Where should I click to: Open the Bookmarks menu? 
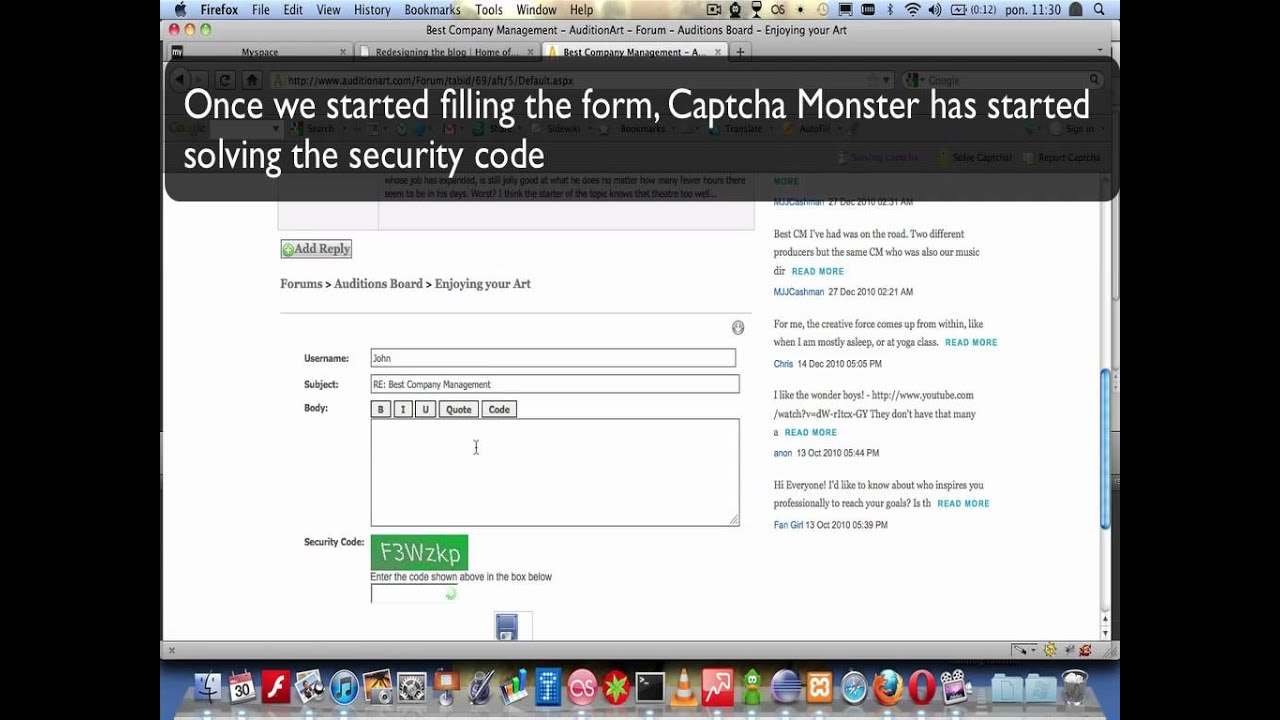pyautogui.click(x=432, y=10)
